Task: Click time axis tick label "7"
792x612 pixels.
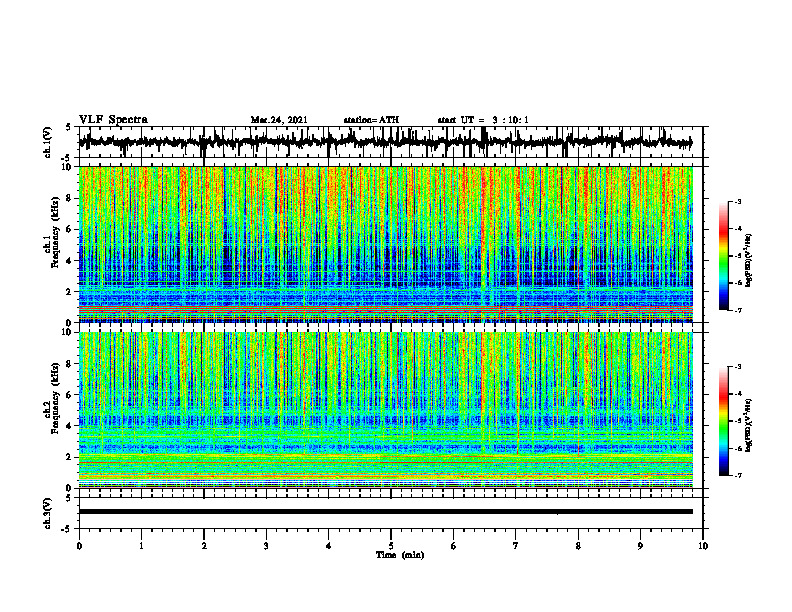Action: click(516, 546)
